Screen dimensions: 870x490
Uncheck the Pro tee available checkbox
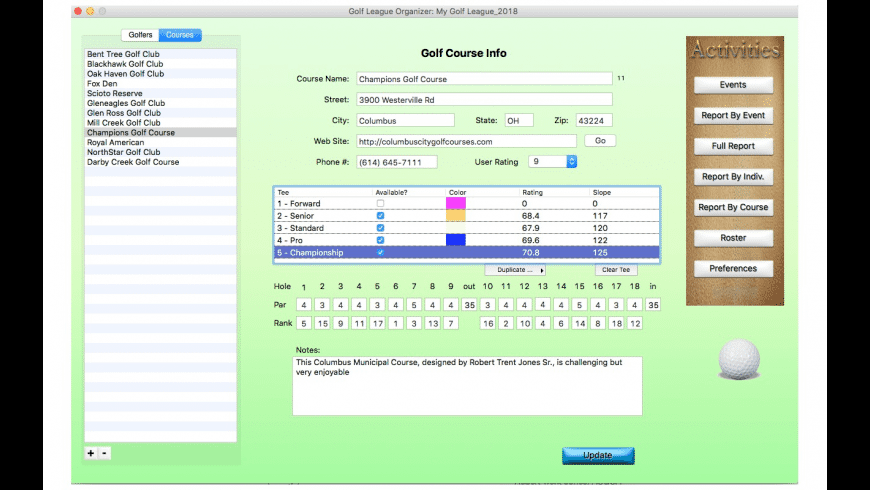pos(380,240)
